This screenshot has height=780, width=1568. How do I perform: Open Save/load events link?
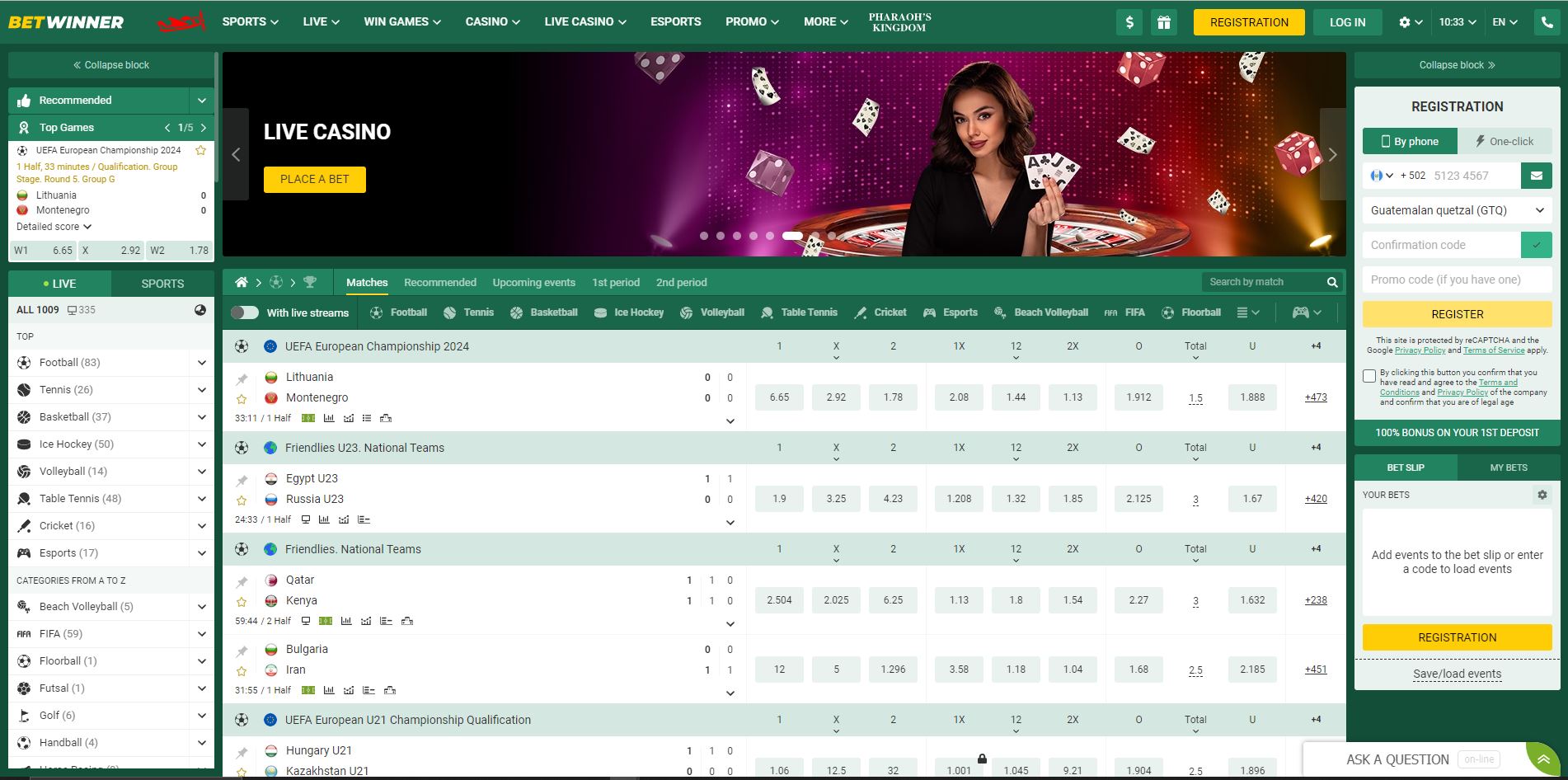coord(1457,674)
